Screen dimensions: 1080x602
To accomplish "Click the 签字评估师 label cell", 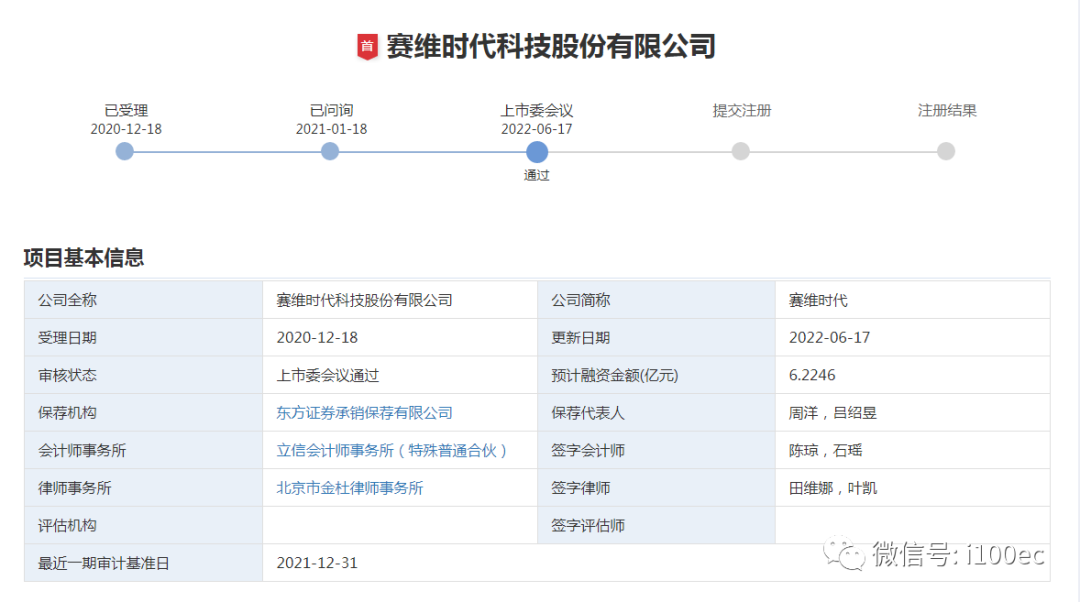I will point(656,525).
